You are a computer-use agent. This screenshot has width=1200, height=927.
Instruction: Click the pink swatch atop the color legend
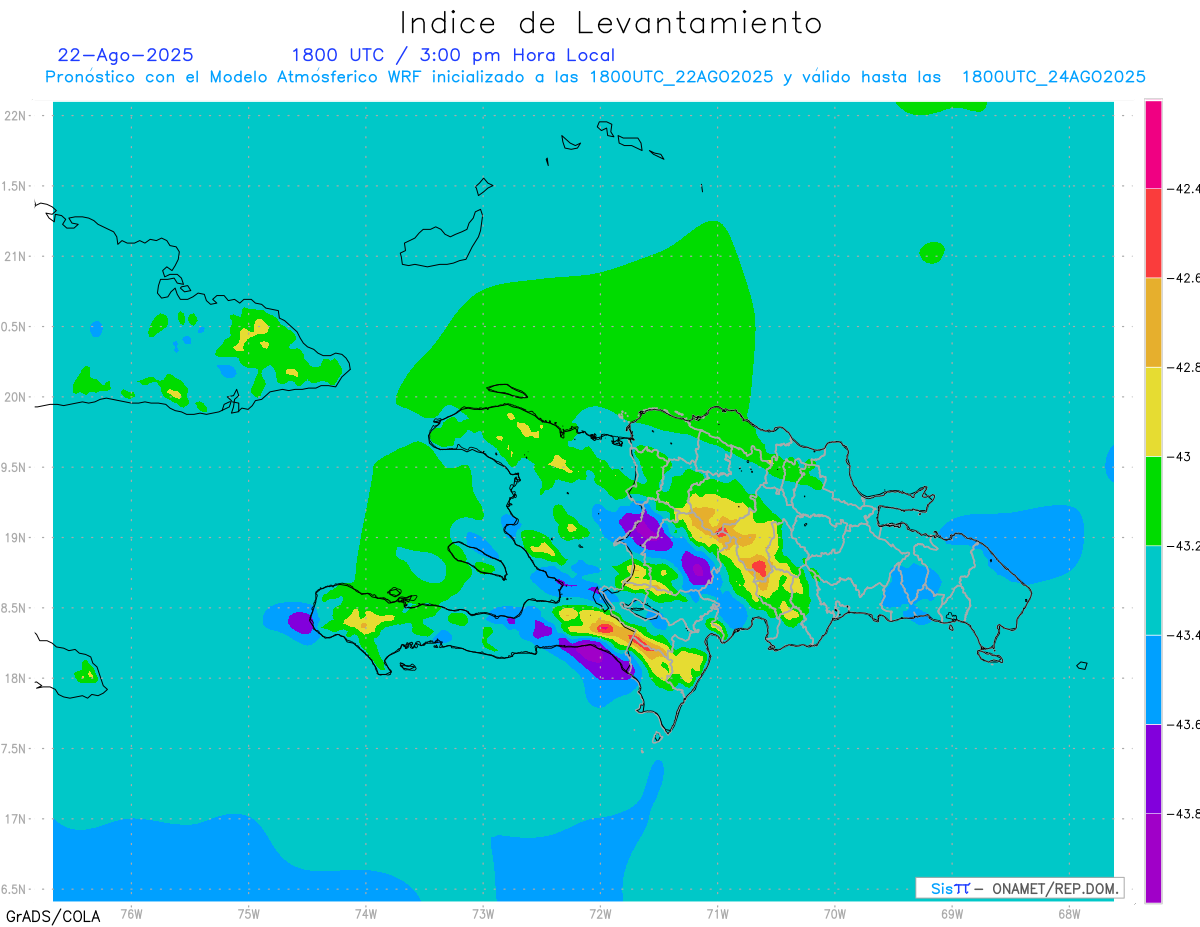pos(1153,143)
